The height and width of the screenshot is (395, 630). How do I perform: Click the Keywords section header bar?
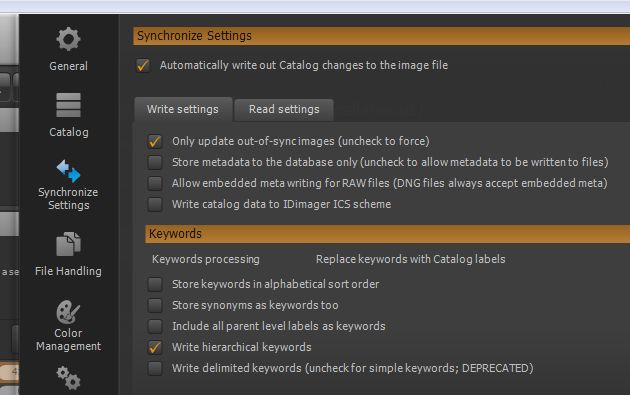pyautogui.click(x=387, y=234)
